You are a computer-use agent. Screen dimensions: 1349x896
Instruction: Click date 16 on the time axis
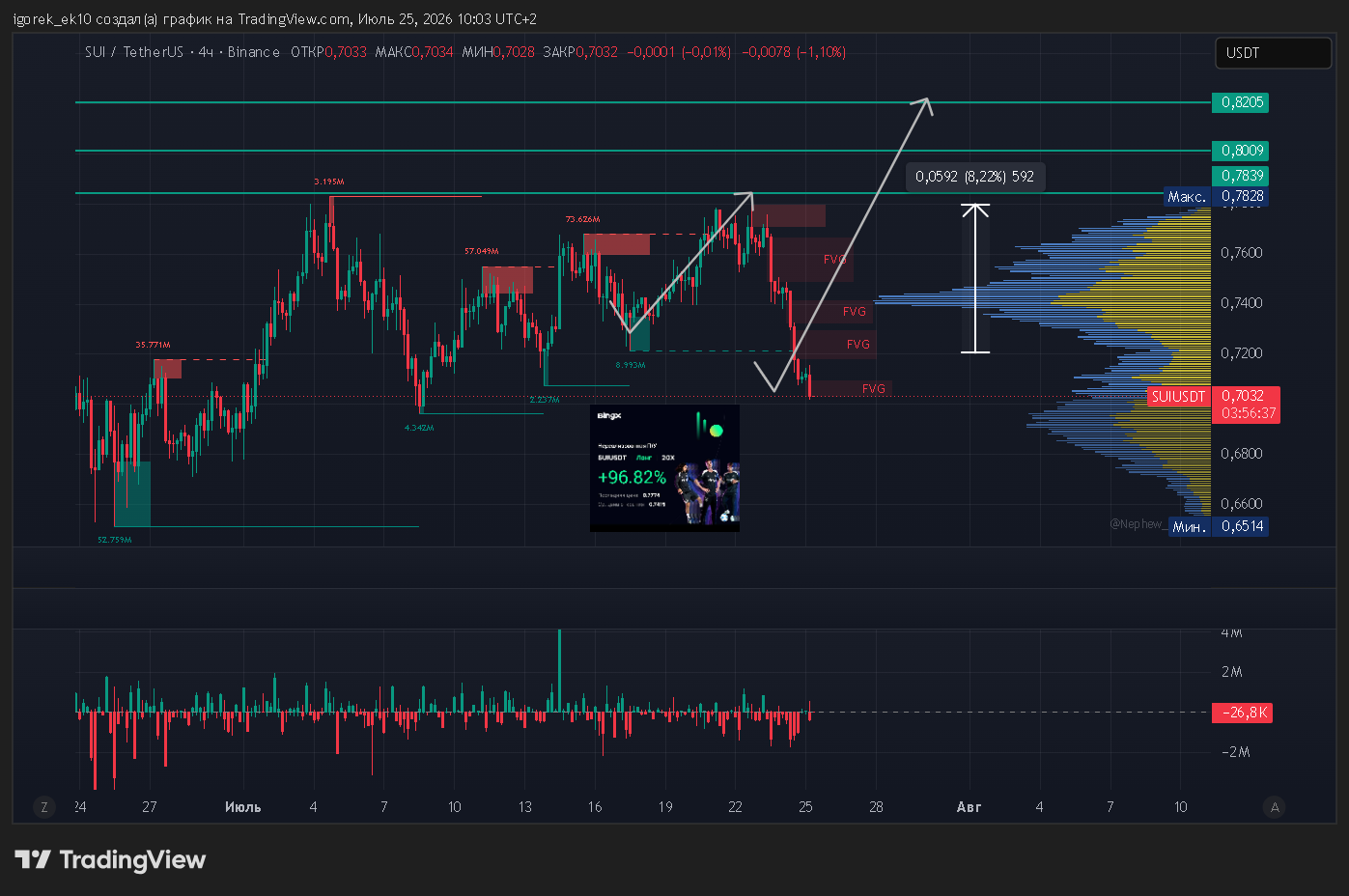pyautogui.click(x=595, y=807)
